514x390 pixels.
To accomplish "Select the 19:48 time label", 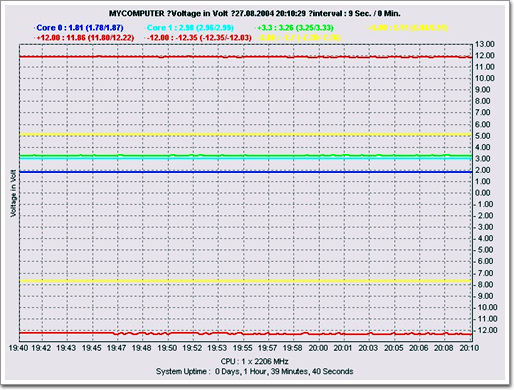I will click(142, 348).
